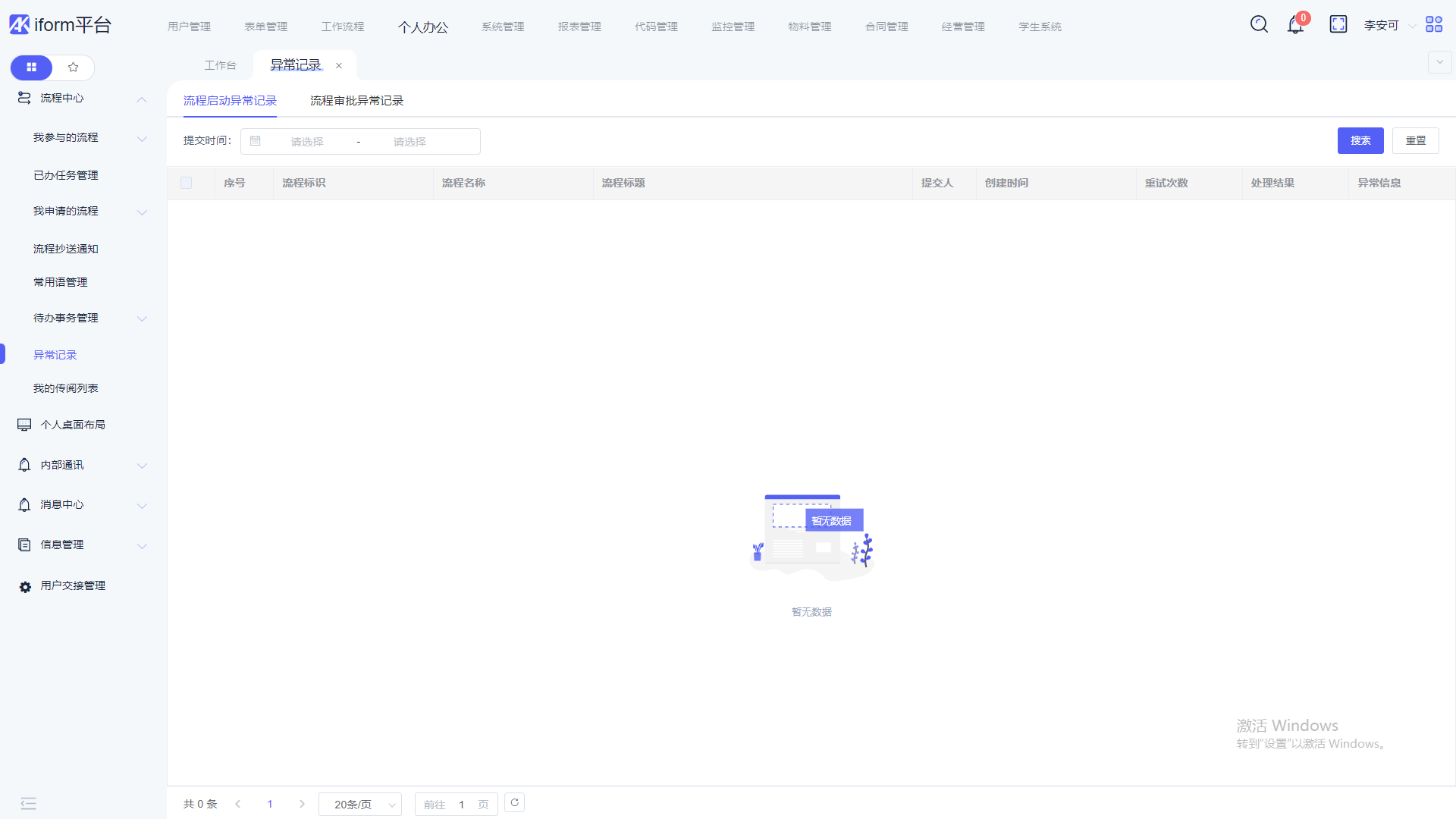Switch to 流程审批异常记录 tab
This screenshot has height=819, width=1456.
pyautogui.click(x=356, y=101)
